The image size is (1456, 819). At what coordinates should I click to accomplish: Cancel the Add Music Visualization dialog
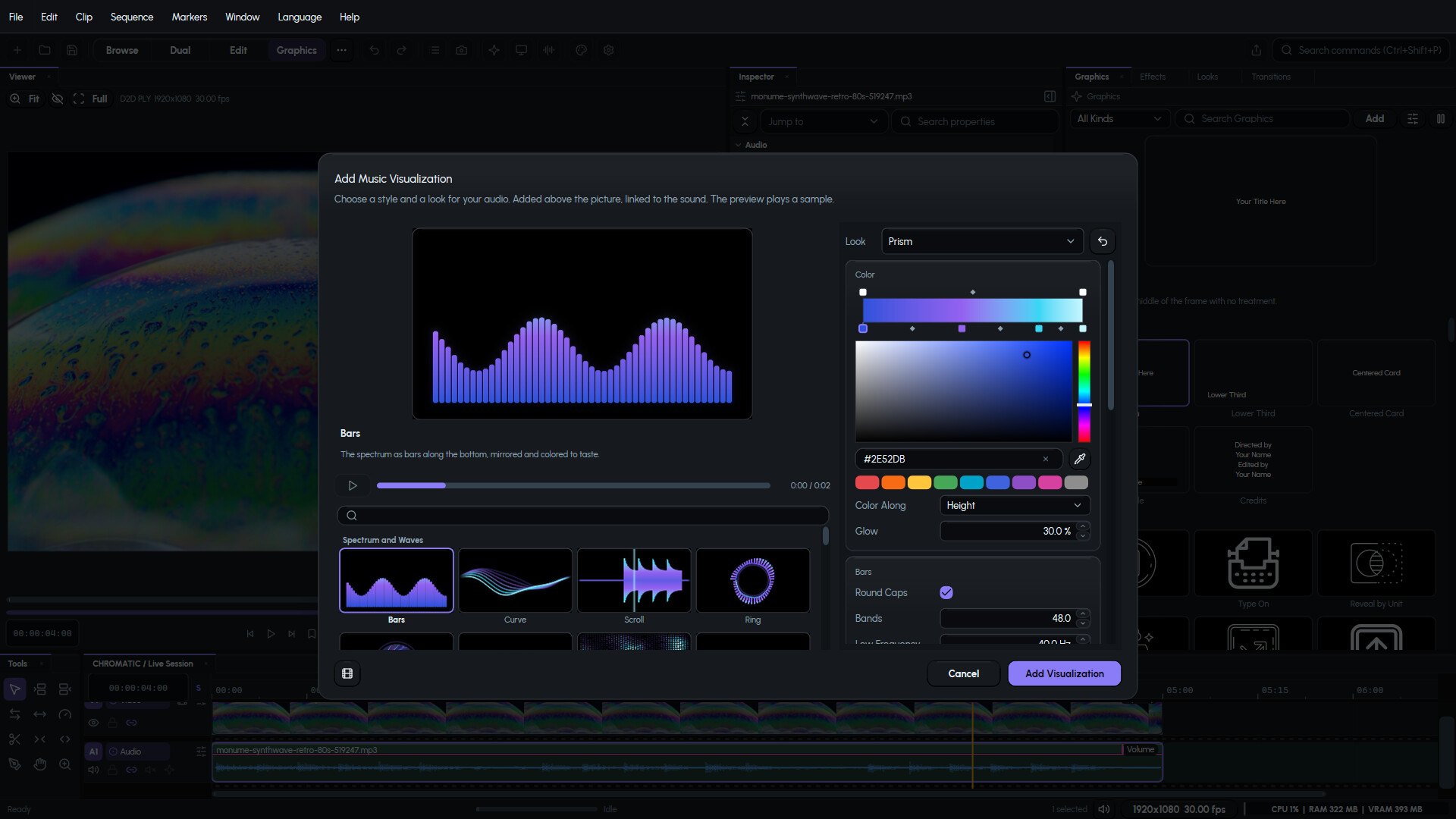click(x=964, y=673)
